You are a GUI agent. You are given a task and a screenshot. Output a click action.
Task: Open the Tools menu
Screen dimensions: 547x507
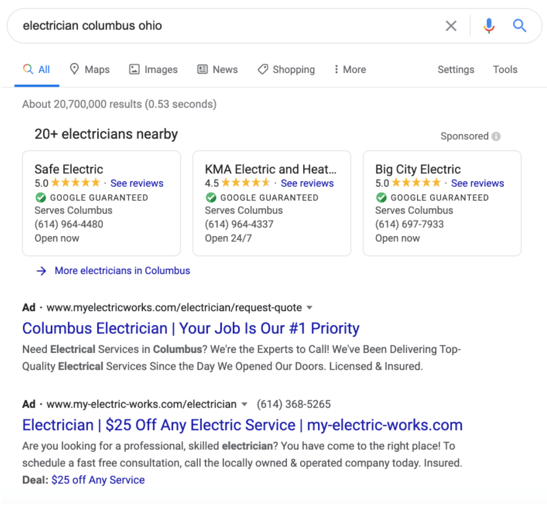505,69
